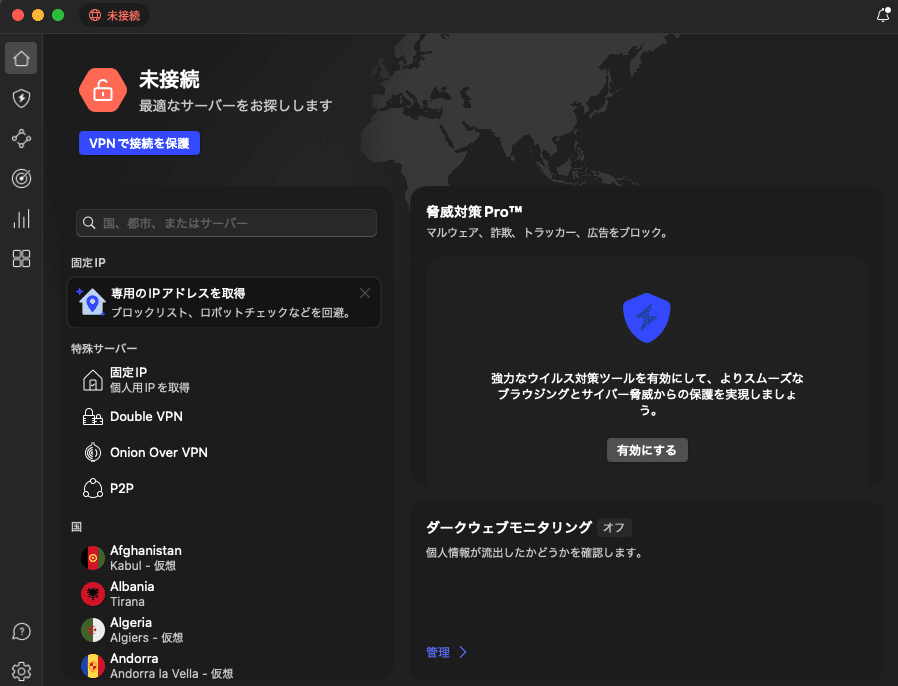Viewport: 898px width, 686px height.
Task: Click the 有効にする button
Action: click(x=647, y=450)
